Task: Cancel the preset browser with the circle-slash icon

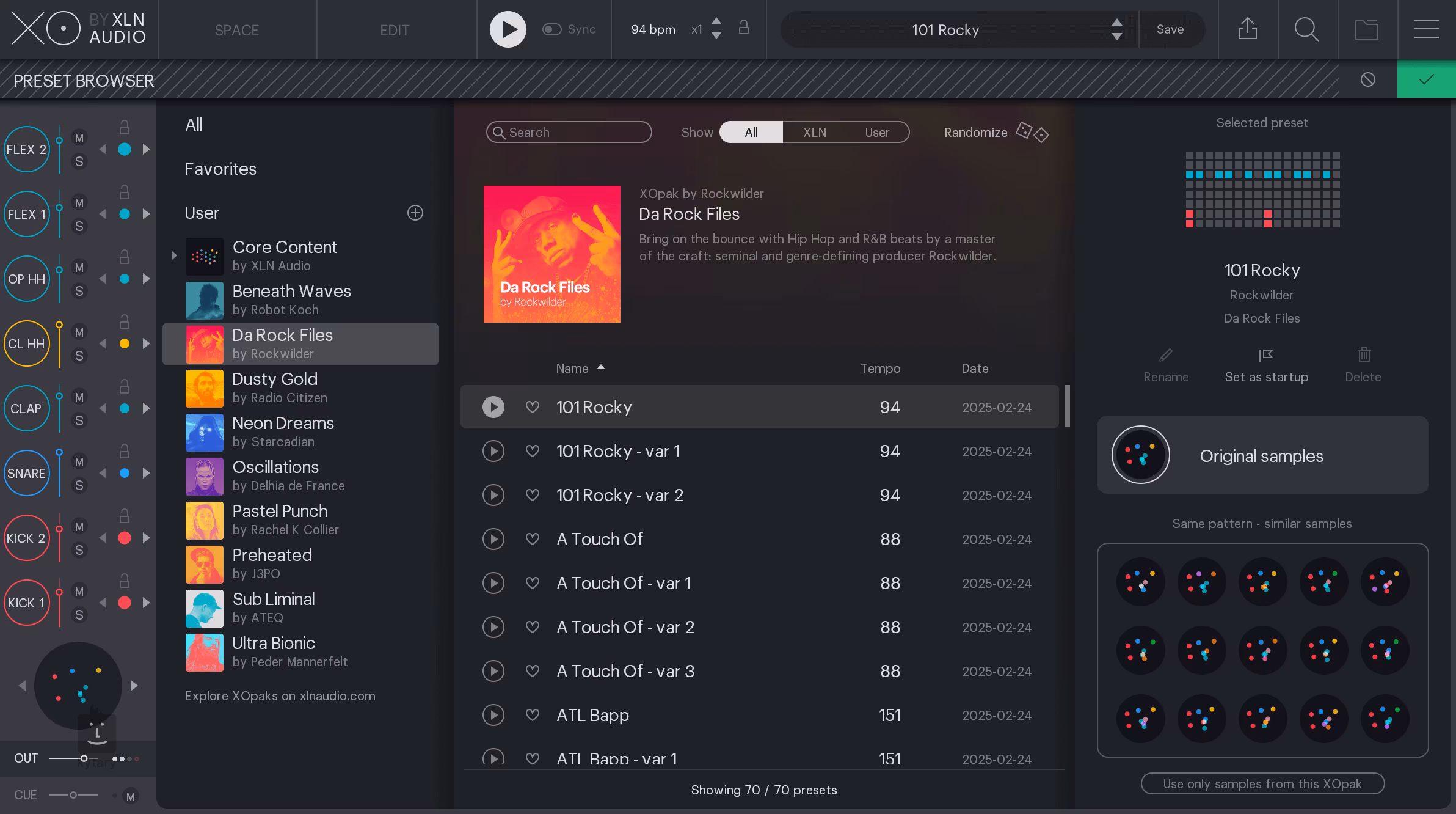Action: click(1368, 79)
